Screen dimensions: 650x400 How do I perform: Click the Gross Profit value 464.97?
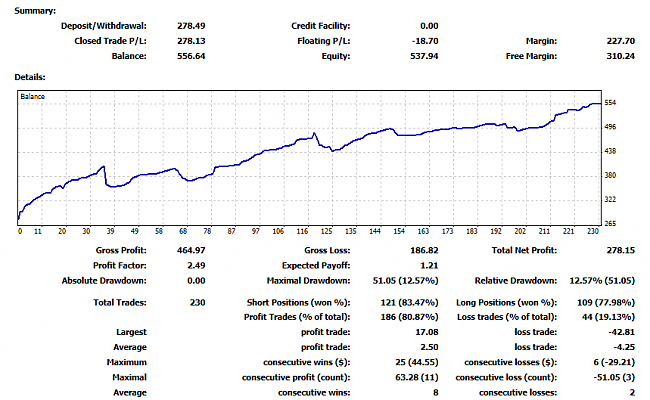click(x=191, y=250)
